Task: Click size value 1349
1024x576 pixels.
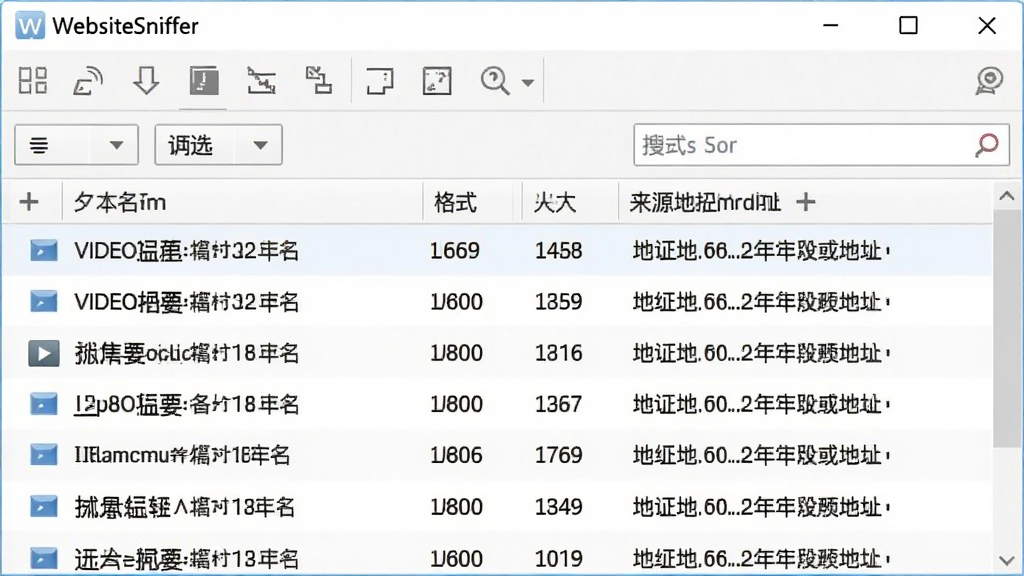Action: (x=558, y=507)
